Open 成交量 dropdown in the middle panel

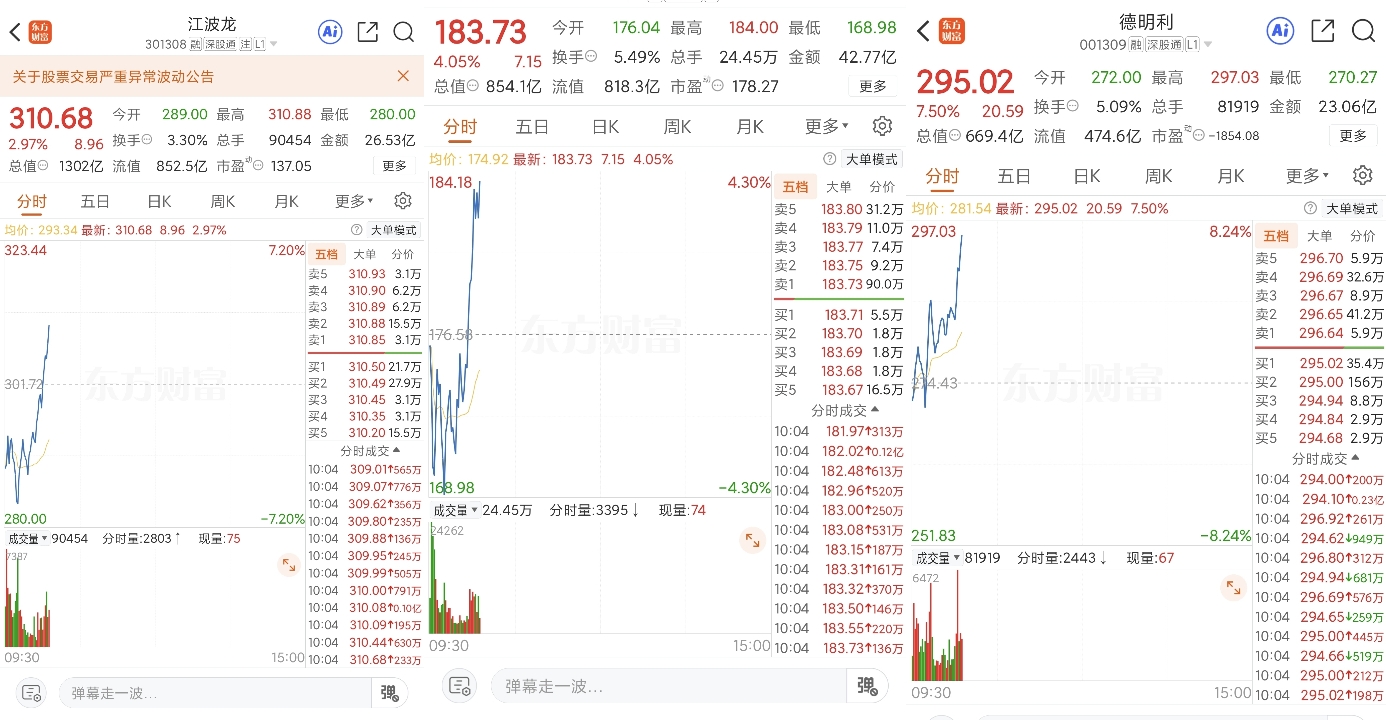point(455,510)
